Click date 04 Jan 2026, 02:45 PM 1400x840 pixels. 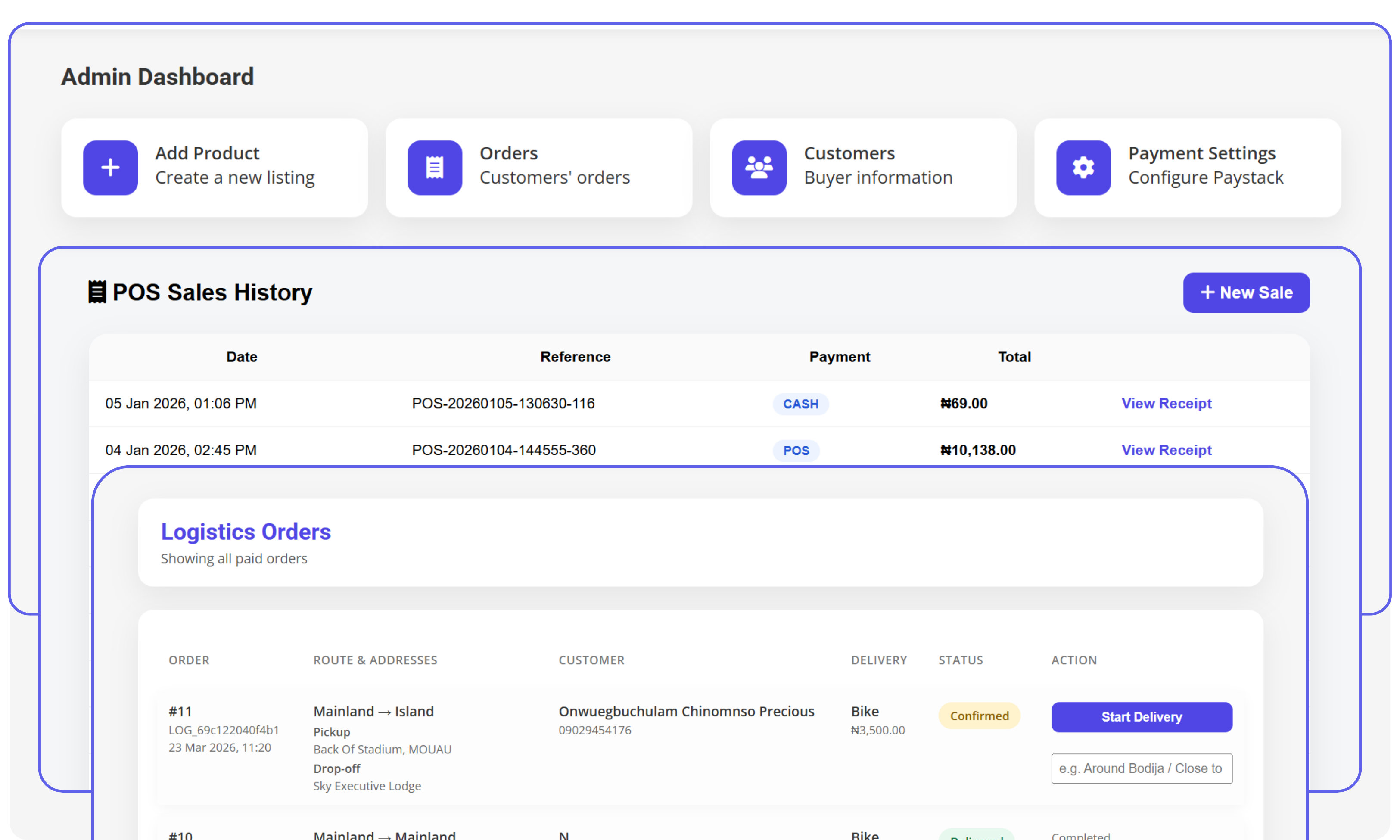pos(181,450)
